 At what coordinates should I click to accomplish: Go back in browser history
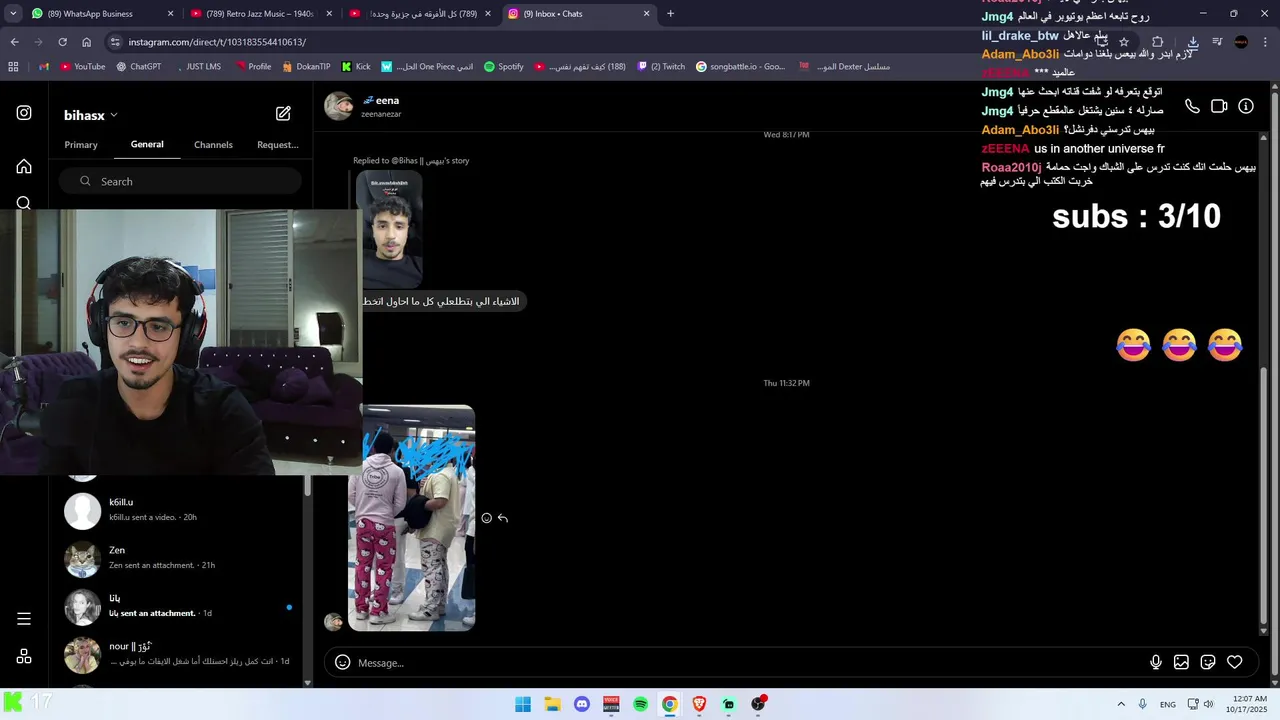[x=14, y=42]
